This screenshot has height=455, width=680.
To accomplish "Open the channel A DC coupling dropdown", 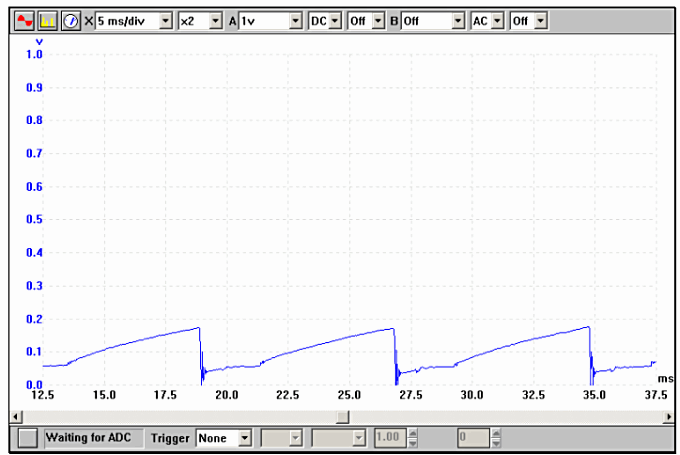I will tap(335, 20).
